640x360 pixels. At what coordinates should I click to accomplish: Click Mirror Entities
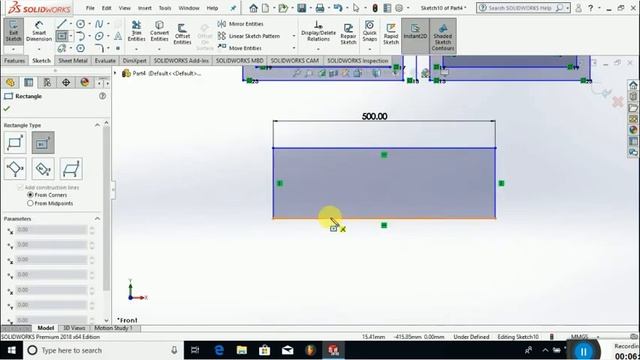coord(240,24)
